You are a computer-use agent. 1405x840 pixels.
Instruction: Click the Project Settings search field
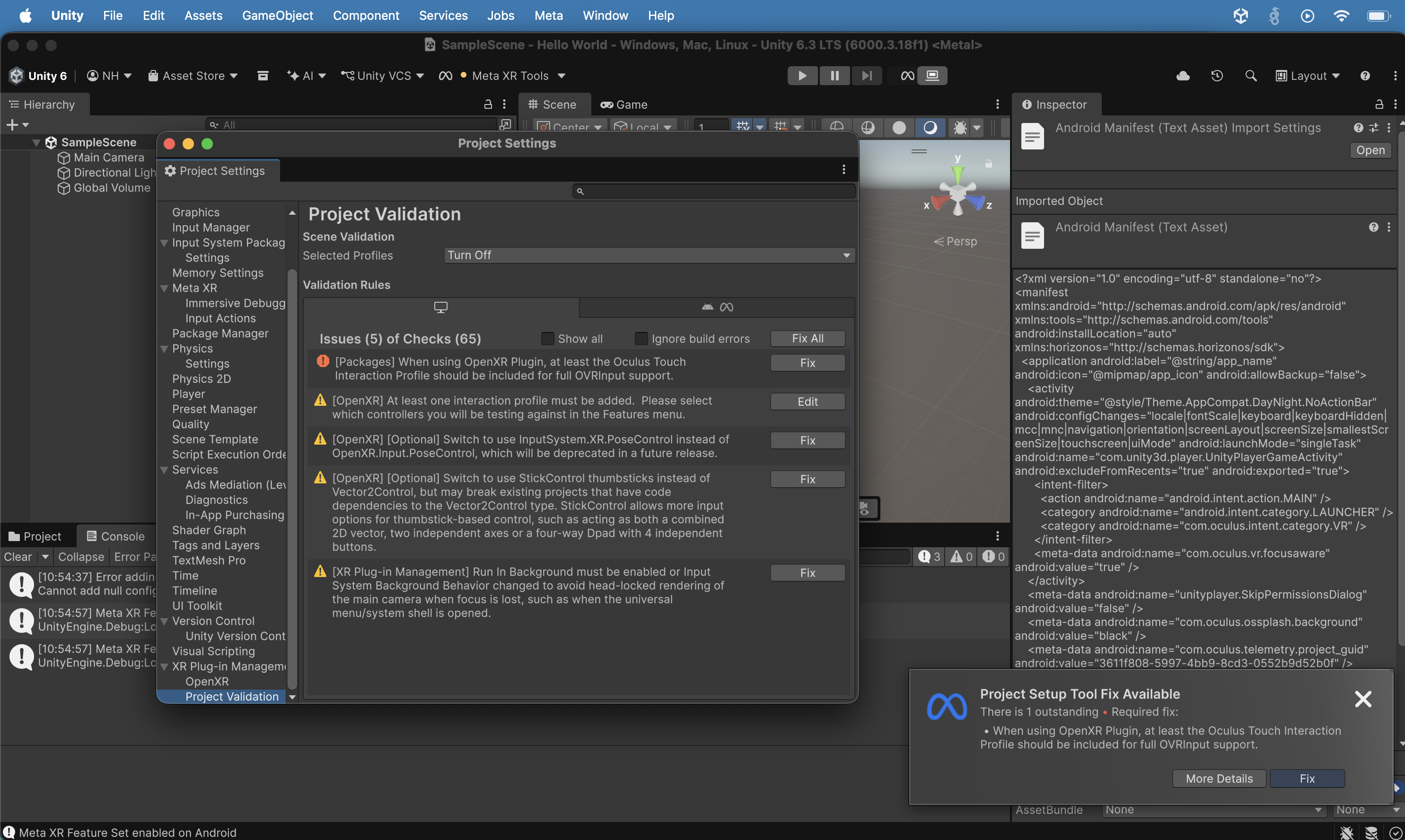pyautogui.click(x=713, y=192)
